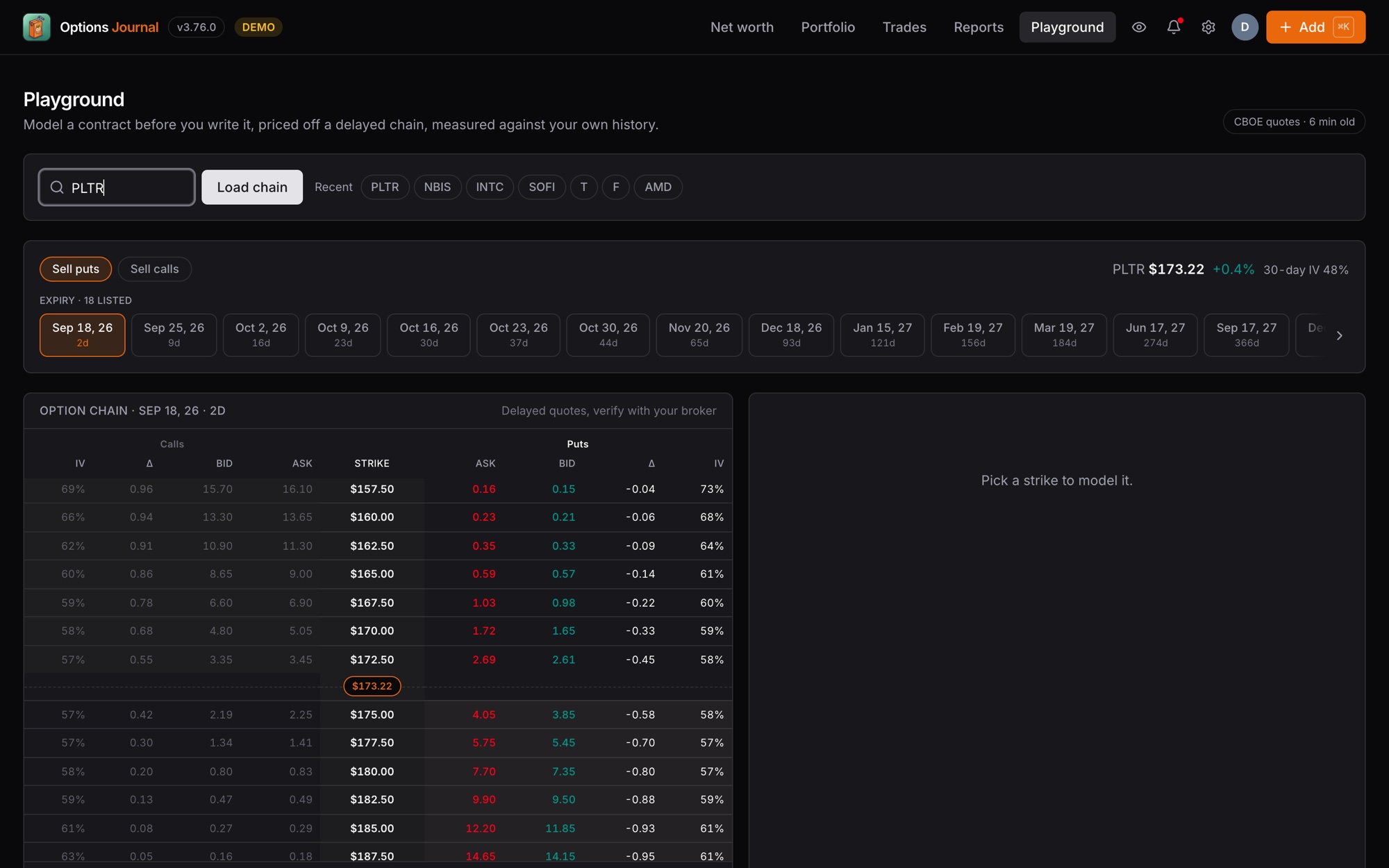Choose recent ticker PLTR chip
Viewport: 1389px width, 868px height.
coord(385,187)
